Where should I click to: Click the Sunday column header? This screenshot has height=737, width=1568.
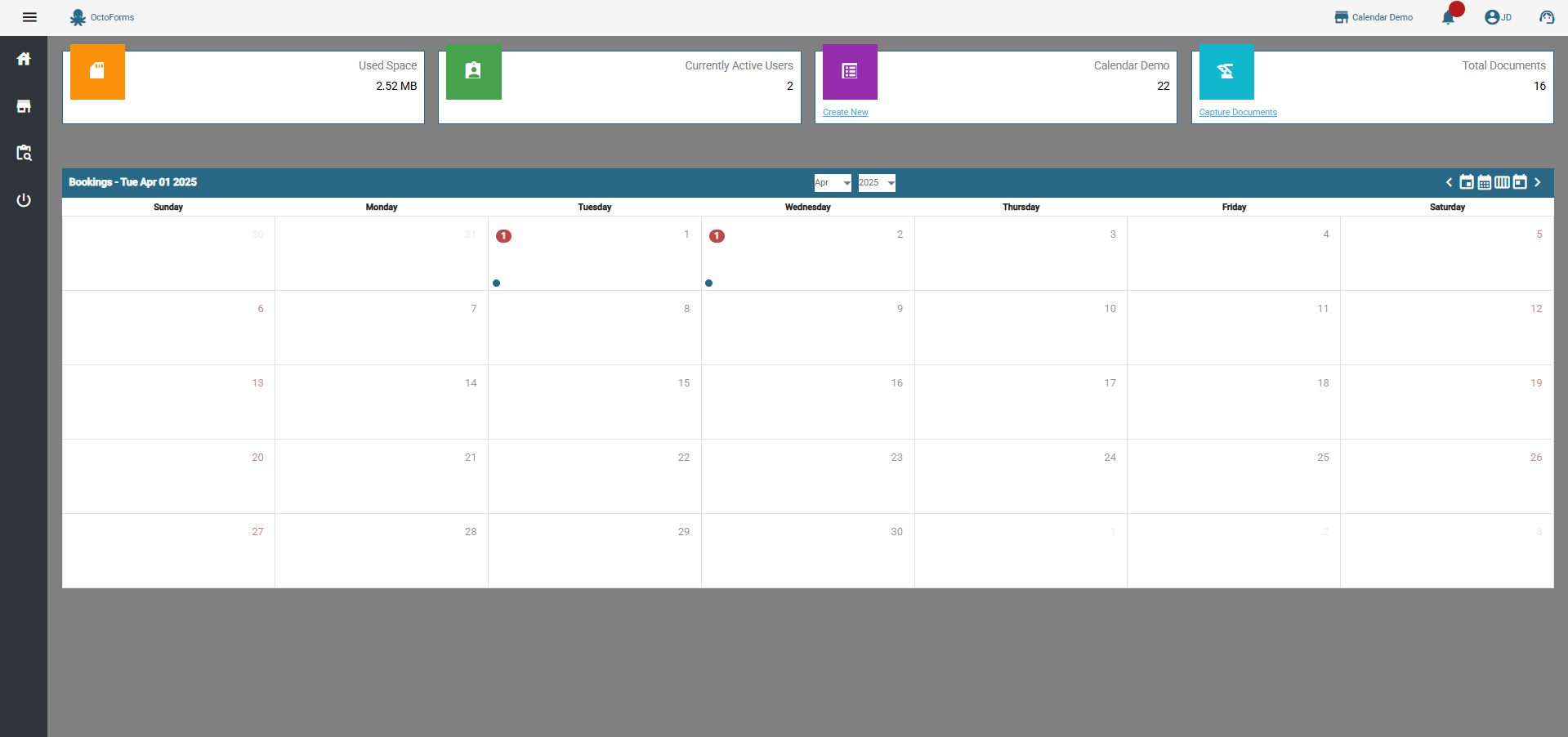[168, 208]
